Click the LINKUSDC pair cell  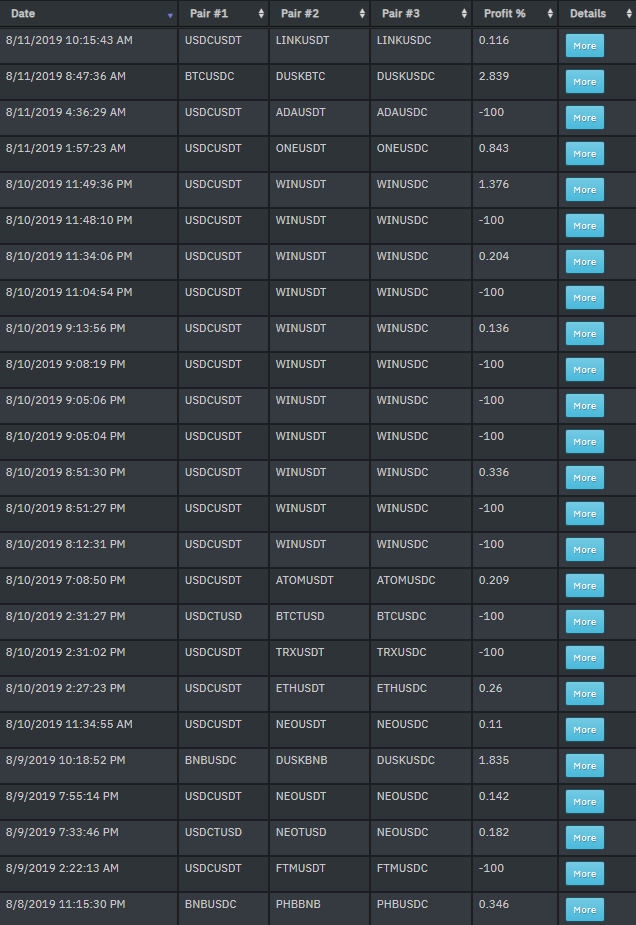point(421,46)
